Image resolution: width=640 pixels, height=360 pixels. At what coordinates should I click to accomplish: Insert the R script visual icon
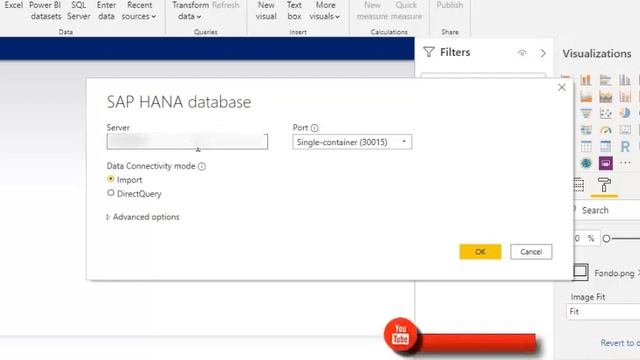(x=624, y=147)
